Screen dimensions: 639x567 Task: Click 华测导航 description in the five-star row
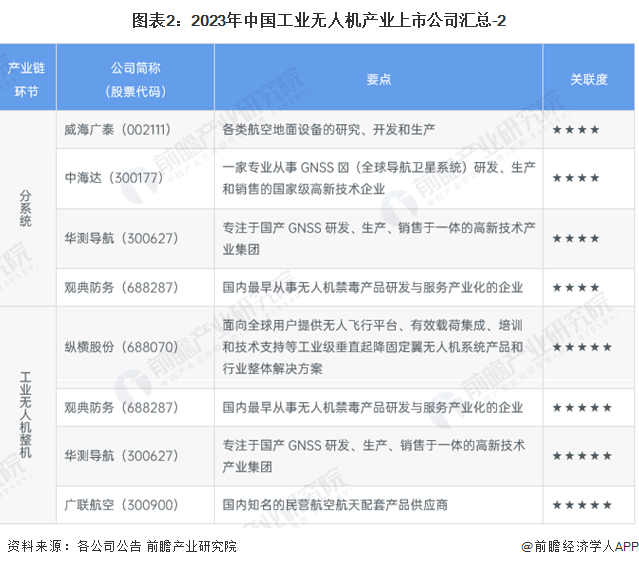(x=373, y=456)
